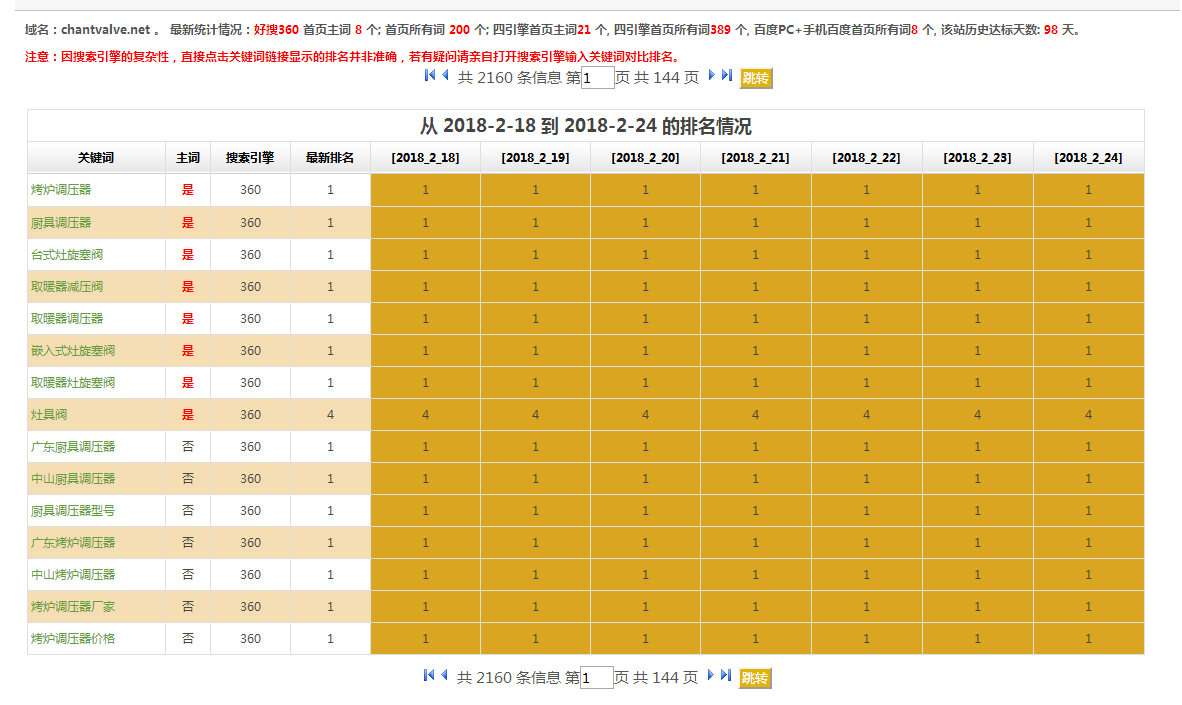Jump to last page using top pagination icon
The image size is (1182, 705).
[x=726, y=76]
